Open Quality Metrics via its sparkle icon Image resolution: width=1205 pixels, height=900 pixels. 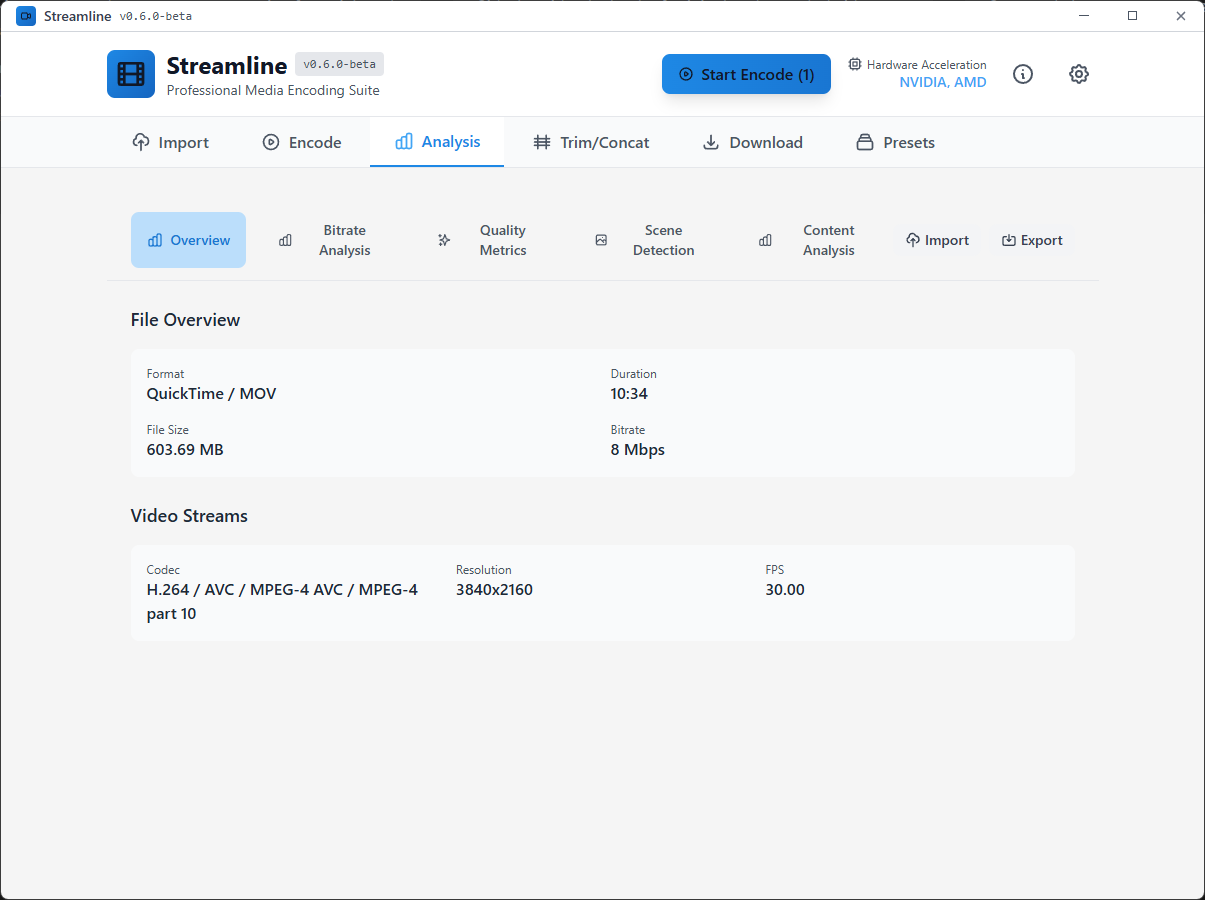[444, 240]
